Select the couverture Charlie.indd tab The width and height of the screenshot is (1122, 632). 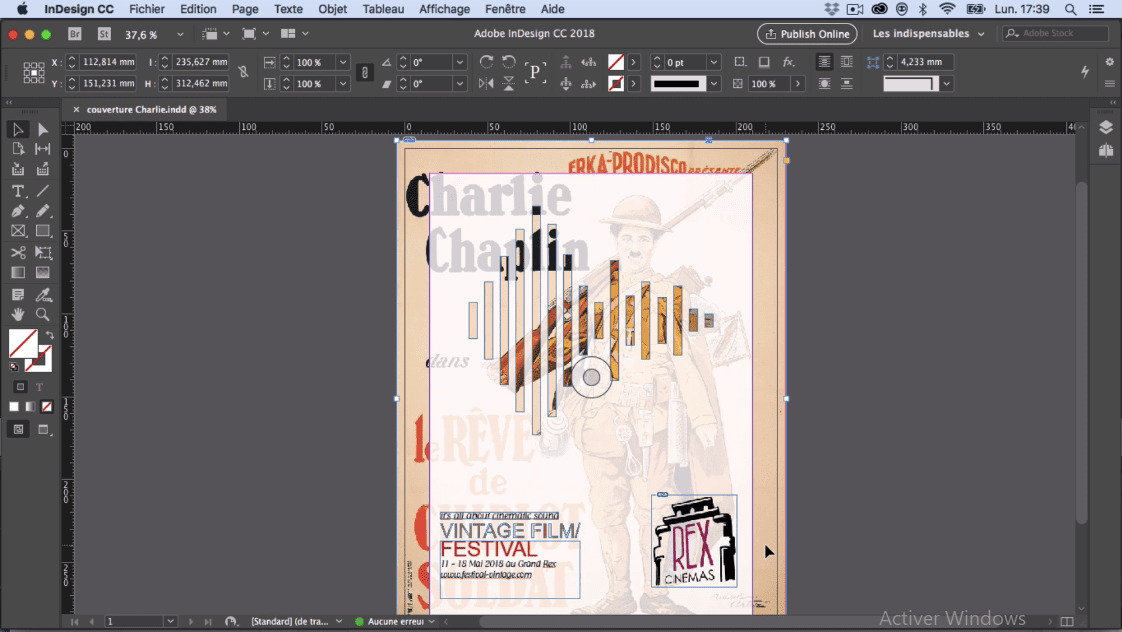pyautogui.click(x=151, y=110)
